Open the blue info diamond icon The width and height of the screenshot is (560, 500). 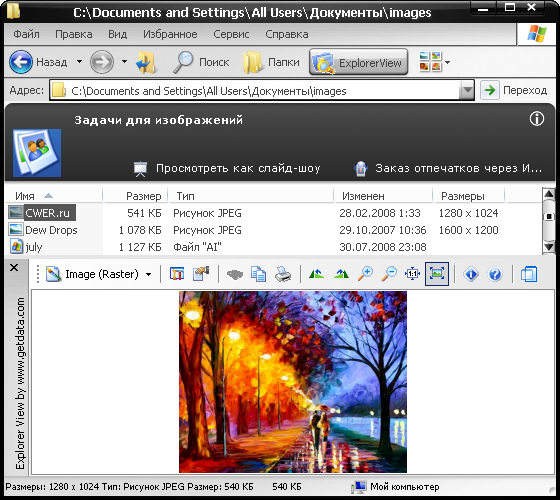[x=471, y=274]
